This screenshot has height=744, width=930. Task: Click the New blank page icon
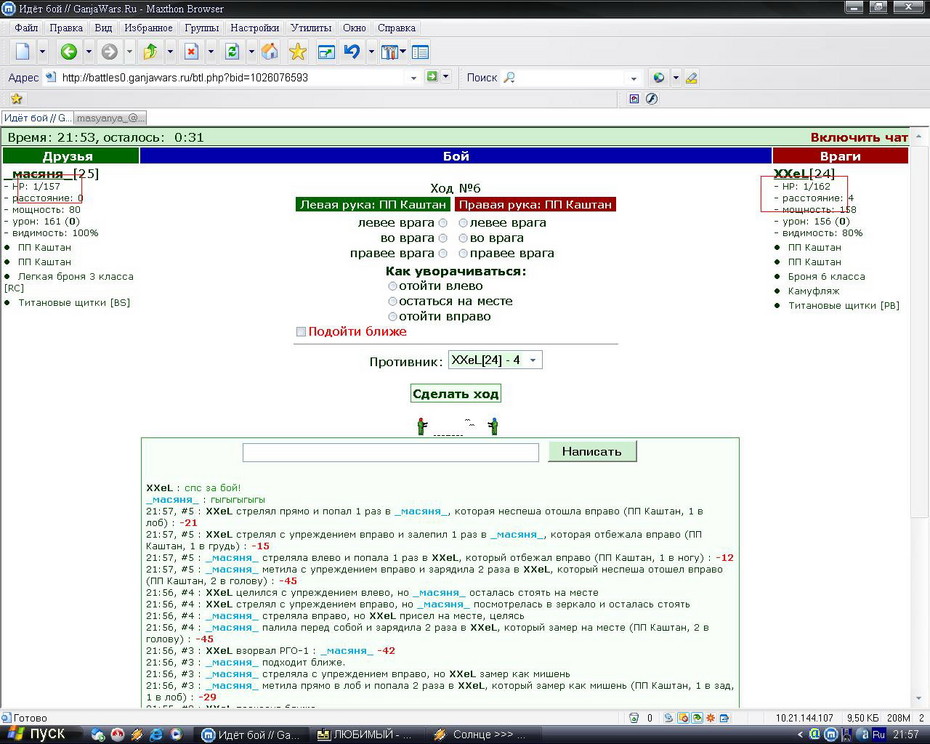pyautogui.click(x=23, y=52)
